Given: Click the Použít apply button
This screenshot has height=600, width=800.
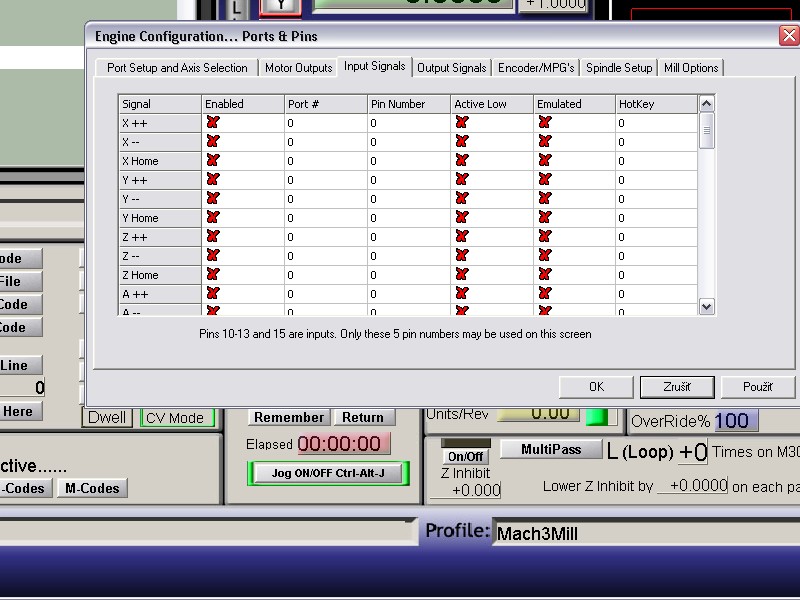Looking at the screenshot, I should tap(757, 387).
